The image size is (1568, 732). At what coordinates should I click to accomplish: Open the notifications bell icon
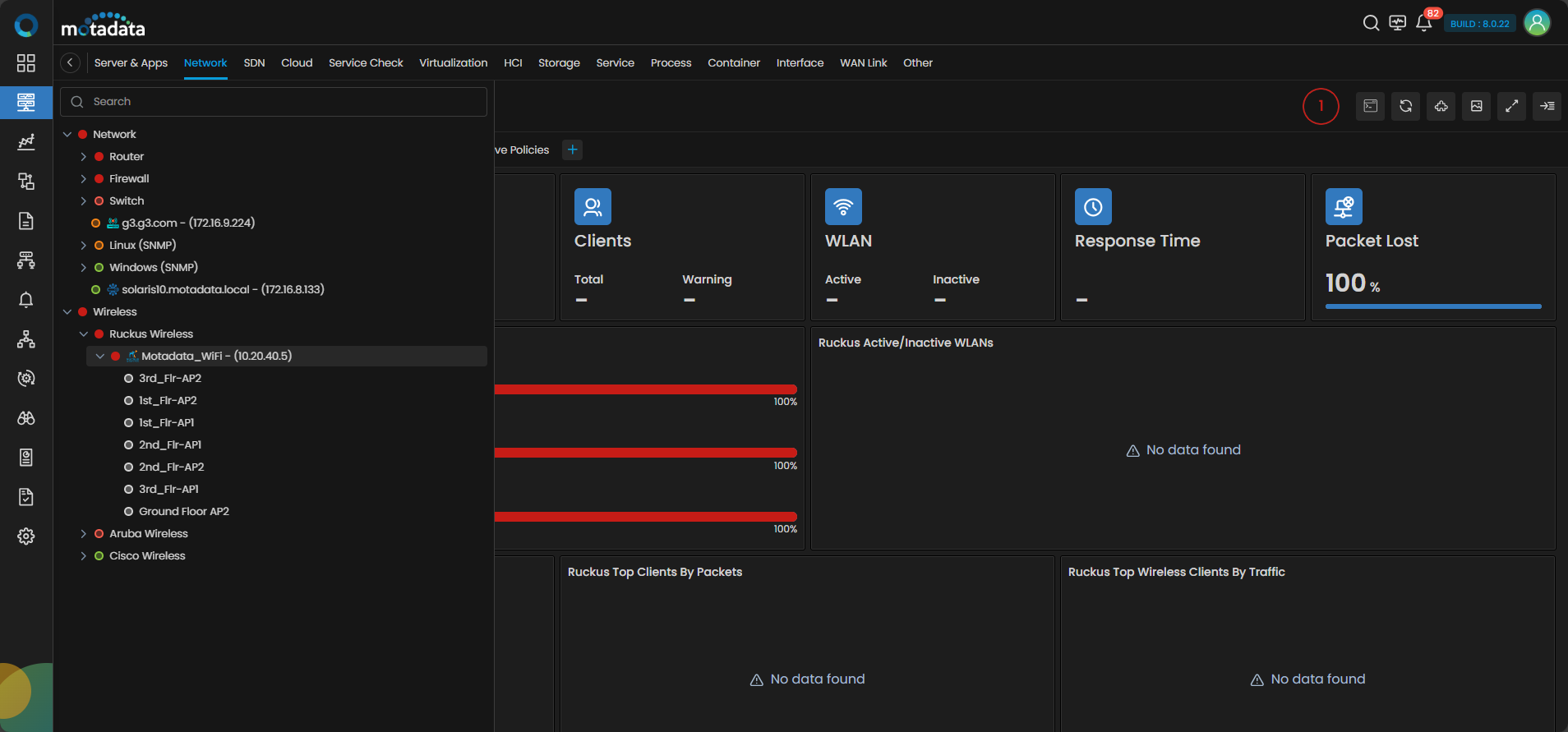[1423, 23]
